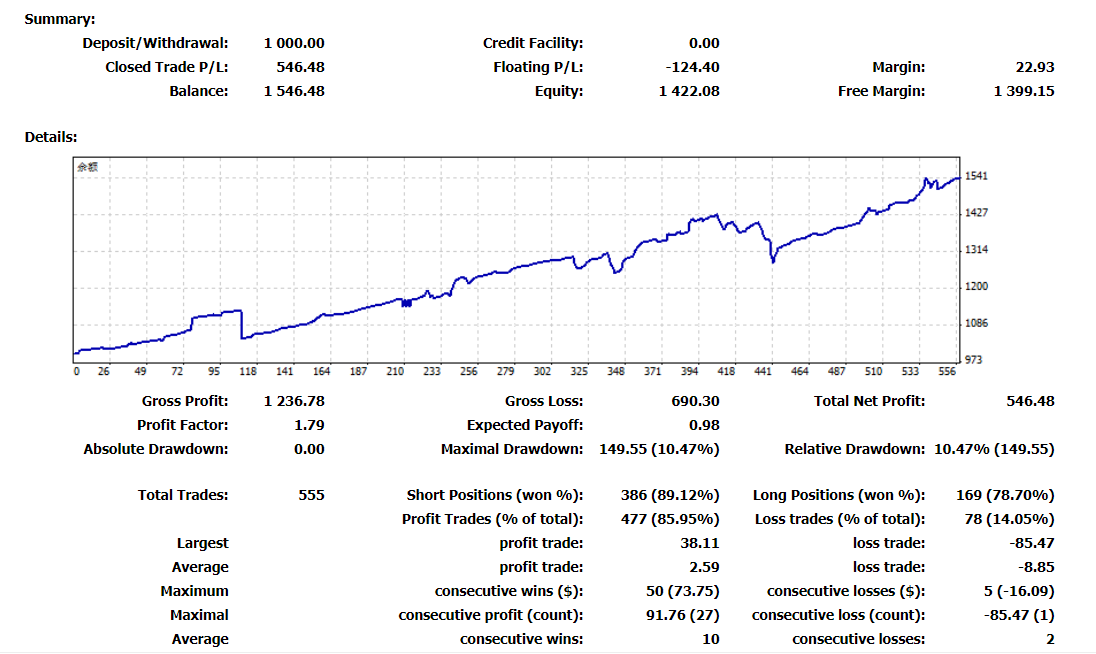Viewport: 1096px width, 654px height.
Task: Click the 1541 y-axis label on chart
Action: tap(976, 176)
